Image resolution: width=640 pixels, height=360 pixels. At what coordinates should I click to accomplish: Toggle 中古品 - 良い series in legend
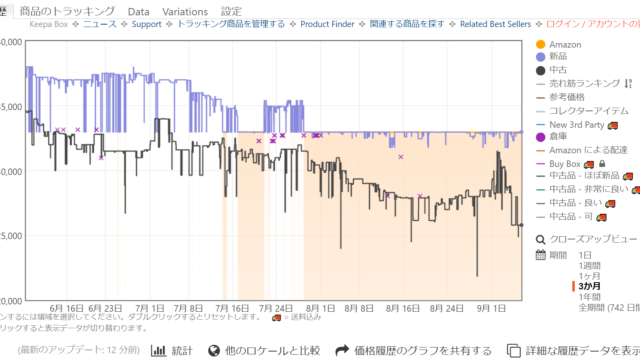click(576, 203)
